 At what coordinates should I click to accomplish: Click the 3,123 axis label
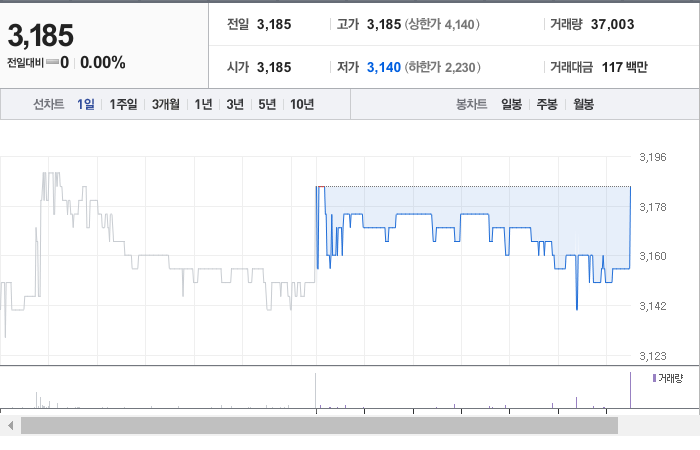click(x=653, y=356)
